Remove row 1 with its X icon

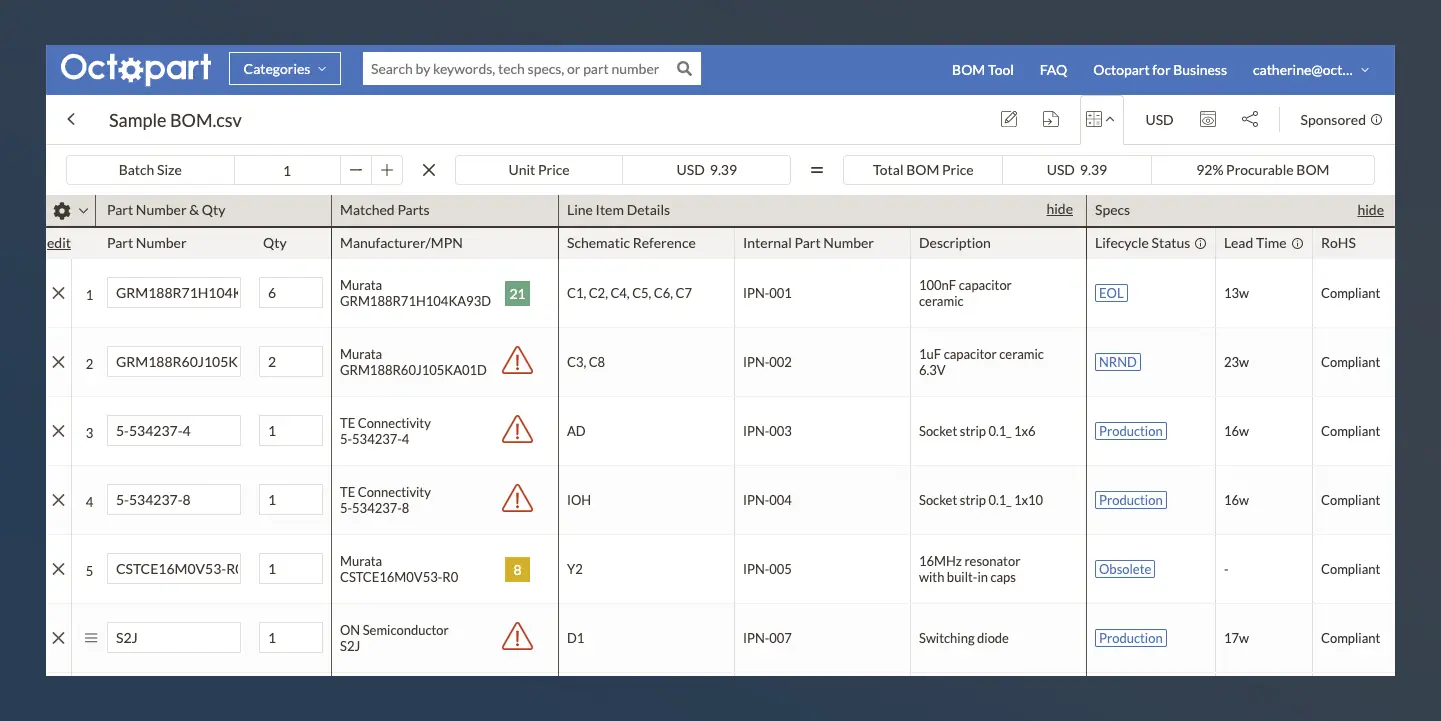58,294
